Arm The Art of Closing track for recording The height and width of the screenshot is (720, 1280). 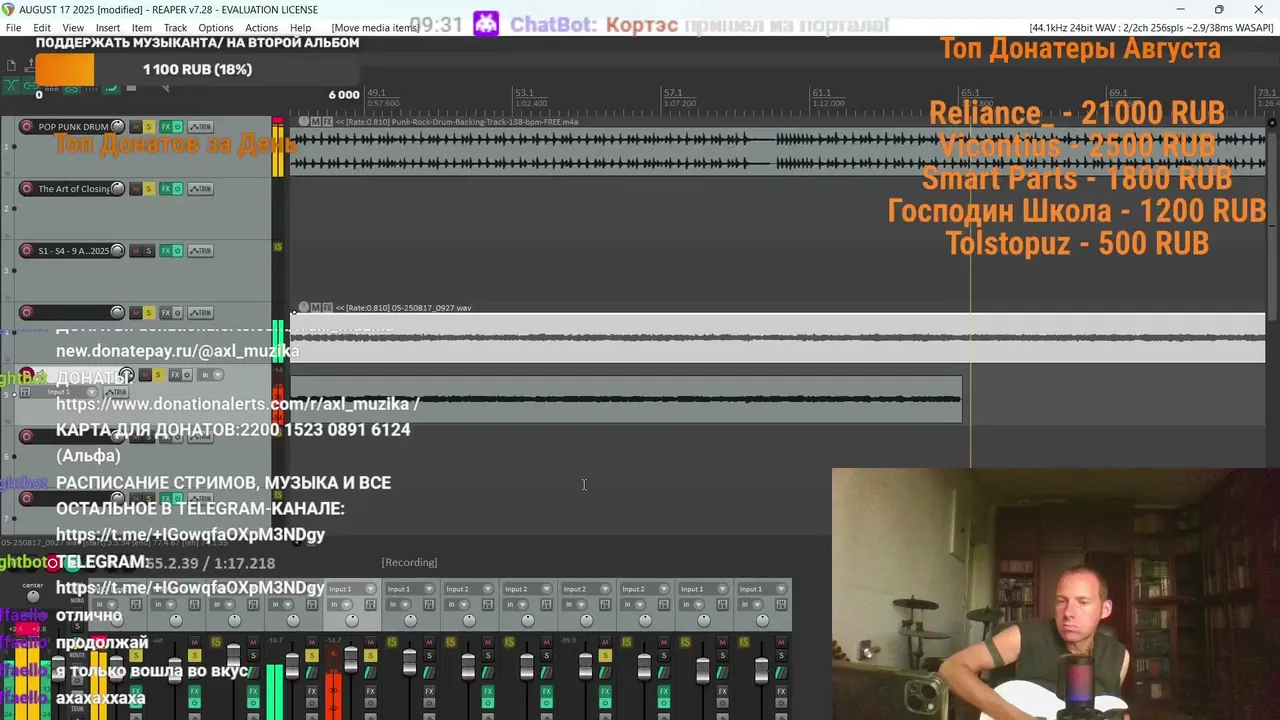[26, 189]
